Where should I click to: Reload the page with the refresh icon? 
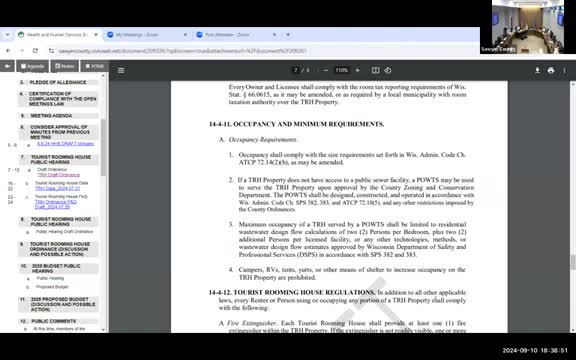[x=35, y=51]
